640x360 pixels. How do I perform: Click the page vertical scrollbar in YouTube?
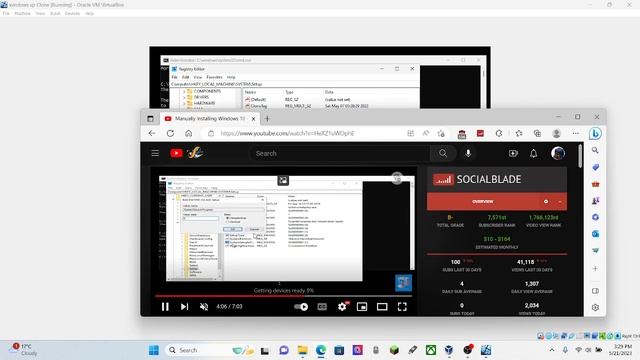point(580,156)
